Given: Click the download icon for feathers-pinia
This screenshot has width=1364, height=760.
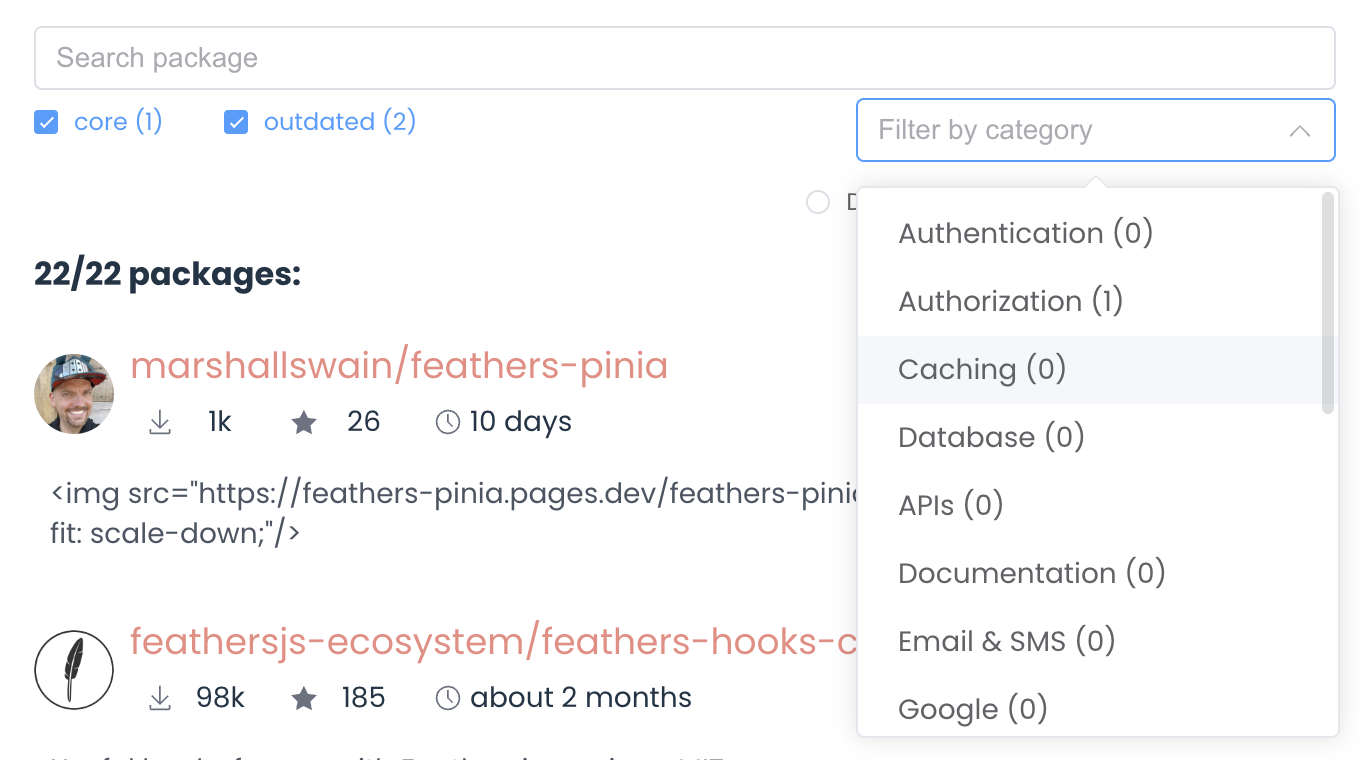Looking at the screenshot, I should [160, 423].
